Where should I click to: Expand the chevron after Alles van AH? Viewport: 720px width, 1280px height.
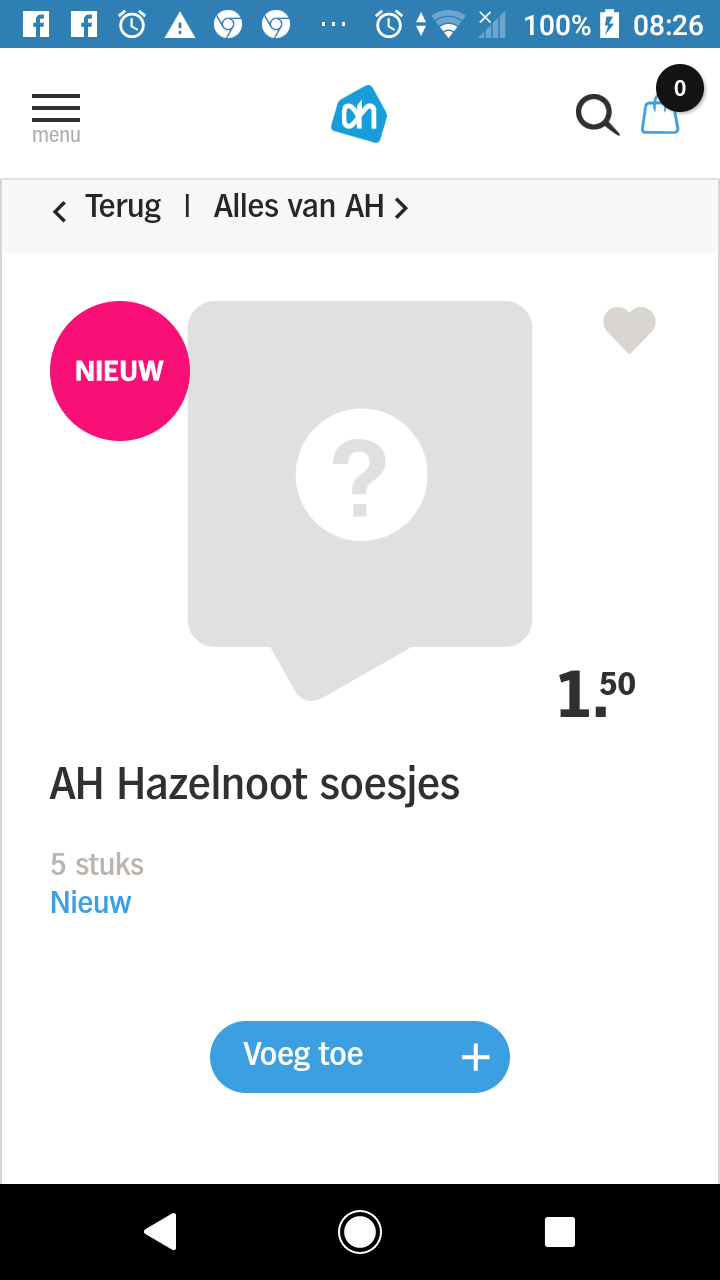401,208
